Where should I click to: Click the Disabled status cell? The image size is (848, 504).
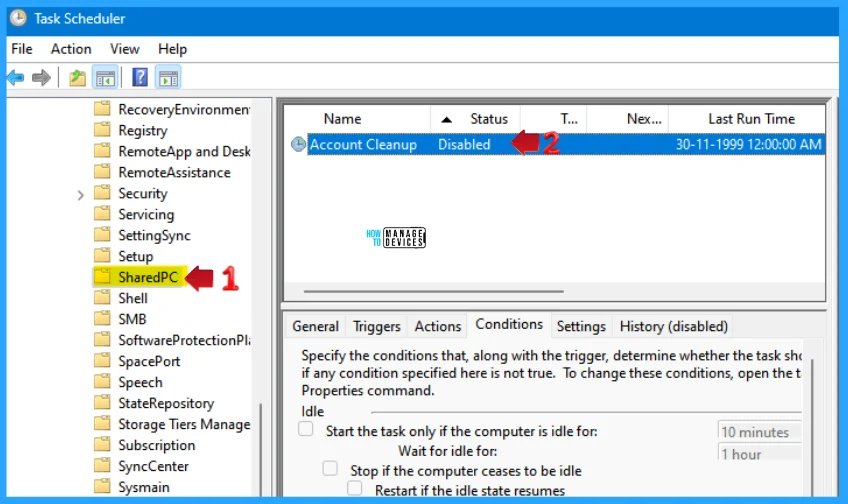coord(464,144)
